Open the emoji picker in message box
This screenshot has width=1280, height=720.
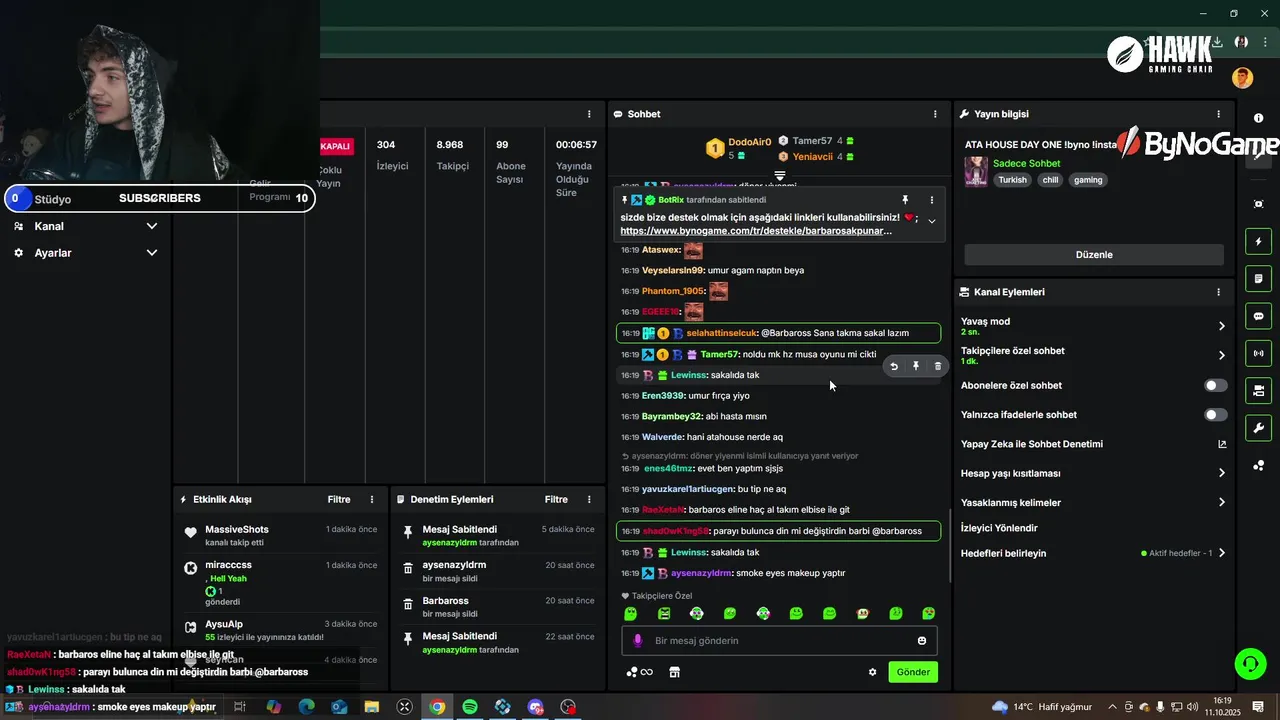(922, 641)
